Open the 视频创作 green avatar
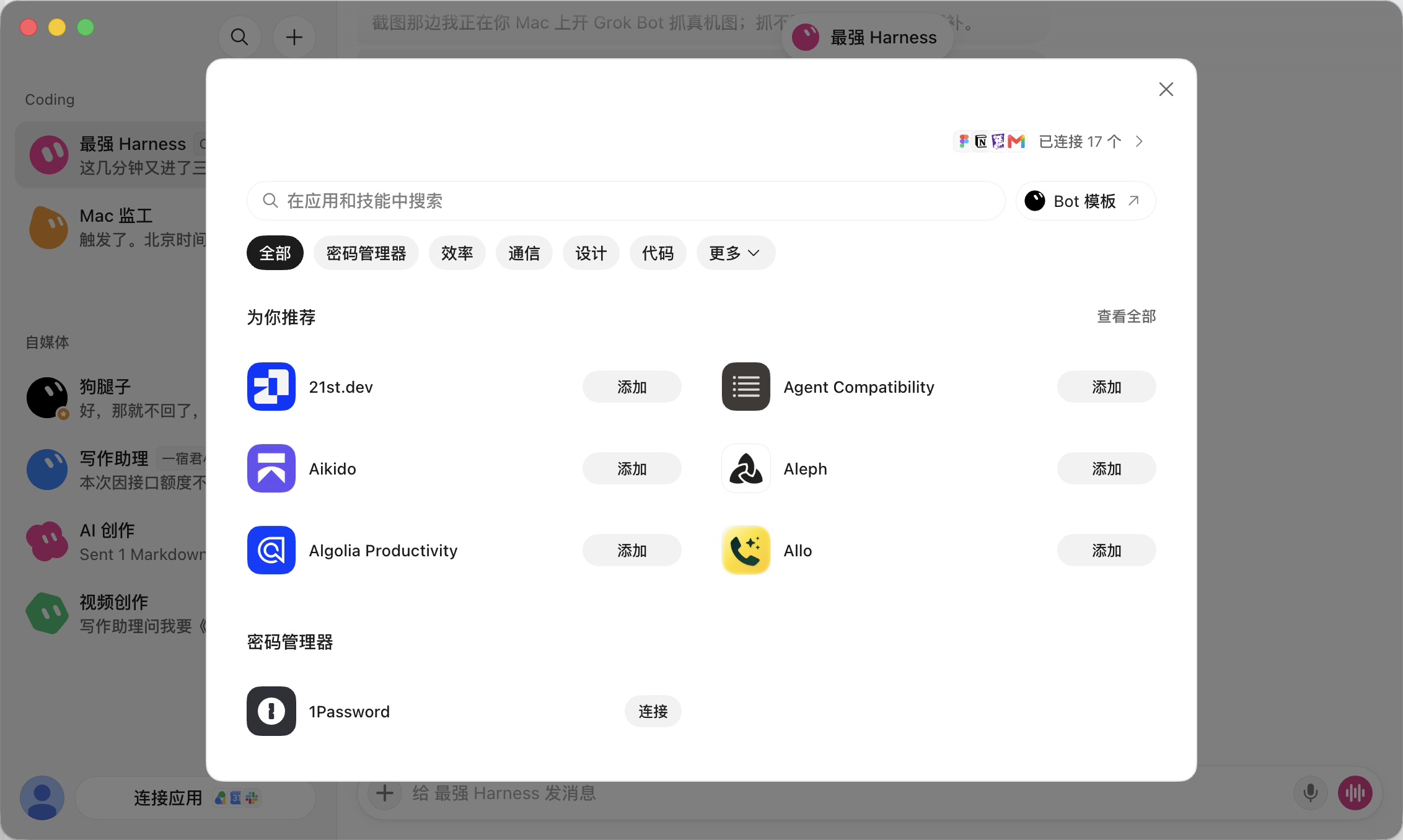This screenshot has height=840, width=1403. [x=47, y=613]
